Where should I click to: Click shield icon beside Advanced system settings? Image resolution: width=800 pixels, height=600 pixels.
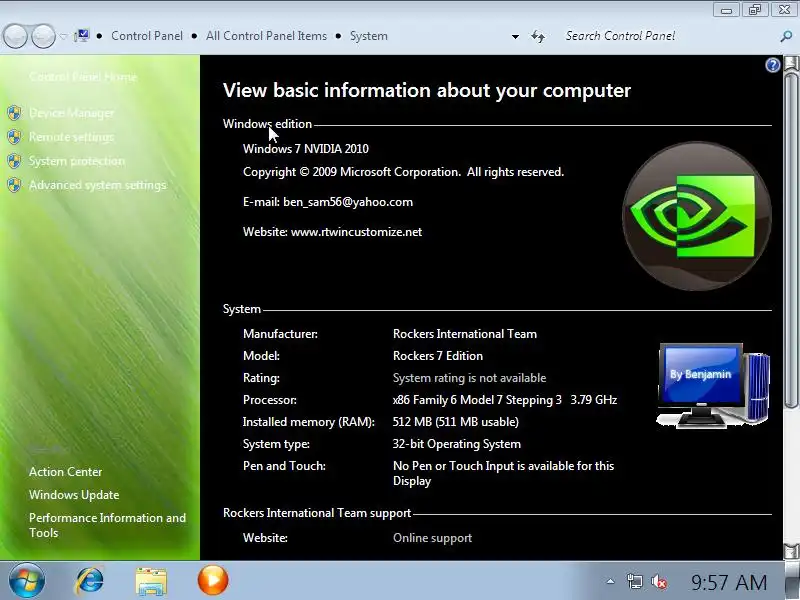(14, 185)
